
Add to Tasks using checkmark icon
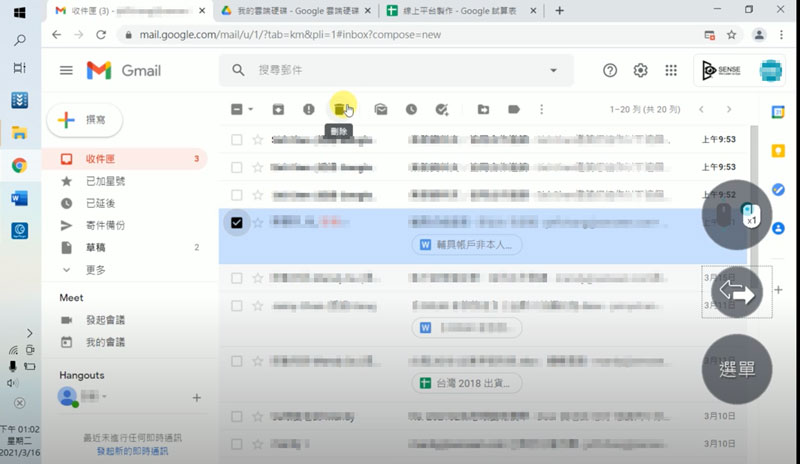click(x=442, y=109)
